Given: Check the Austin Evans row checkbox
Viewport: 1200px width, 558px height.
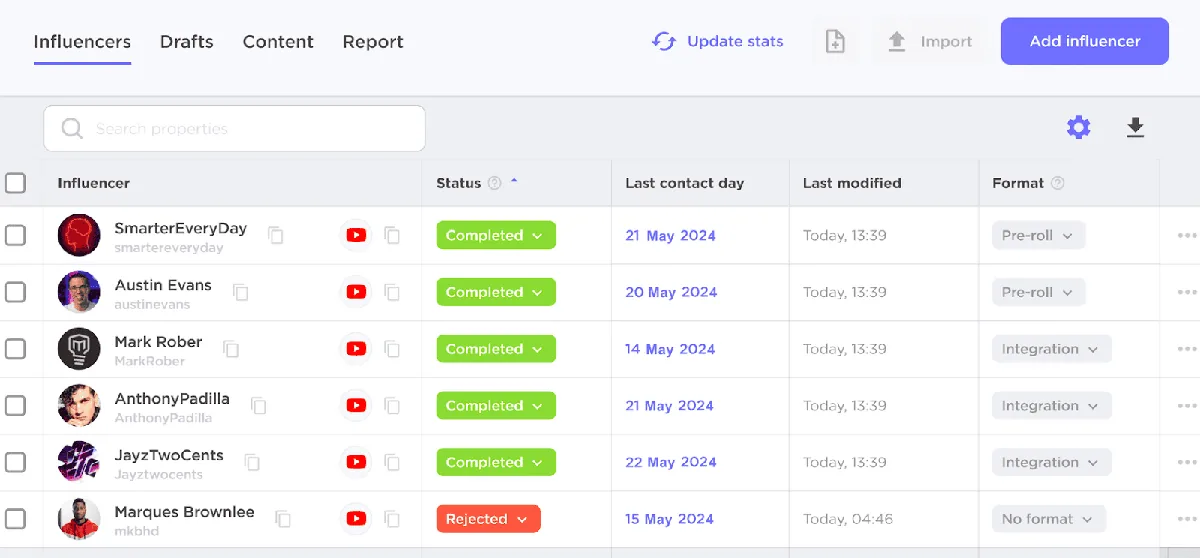Looking at the screenshot, I should coord(15,292).
